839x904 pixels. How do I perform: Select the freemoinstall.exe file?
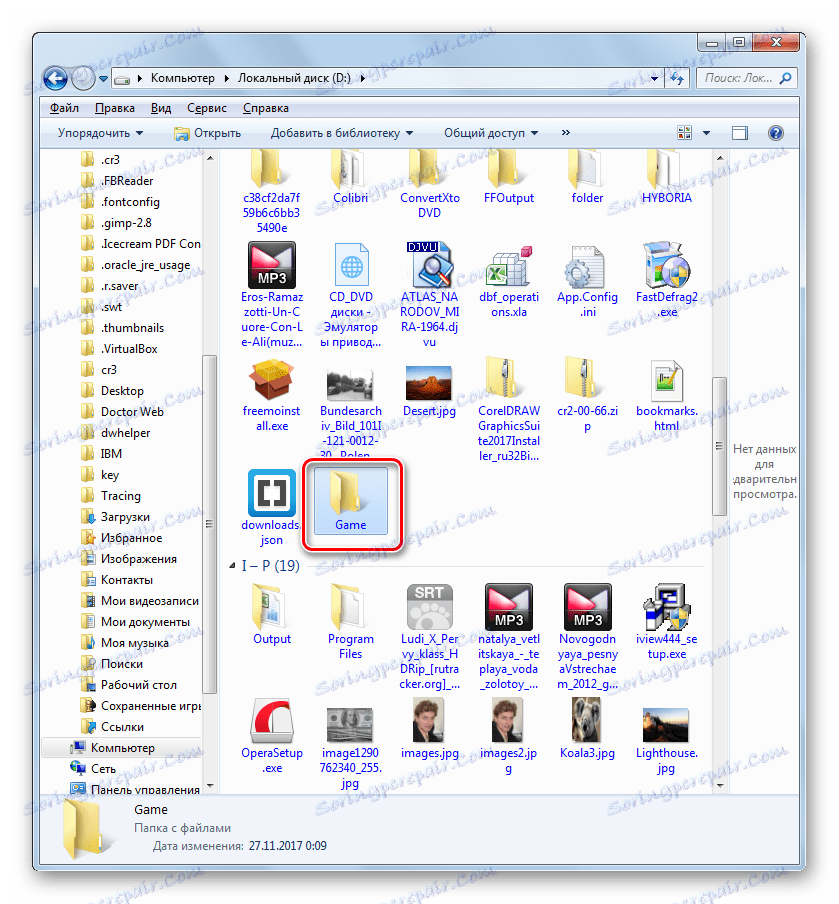coord(272,396)
